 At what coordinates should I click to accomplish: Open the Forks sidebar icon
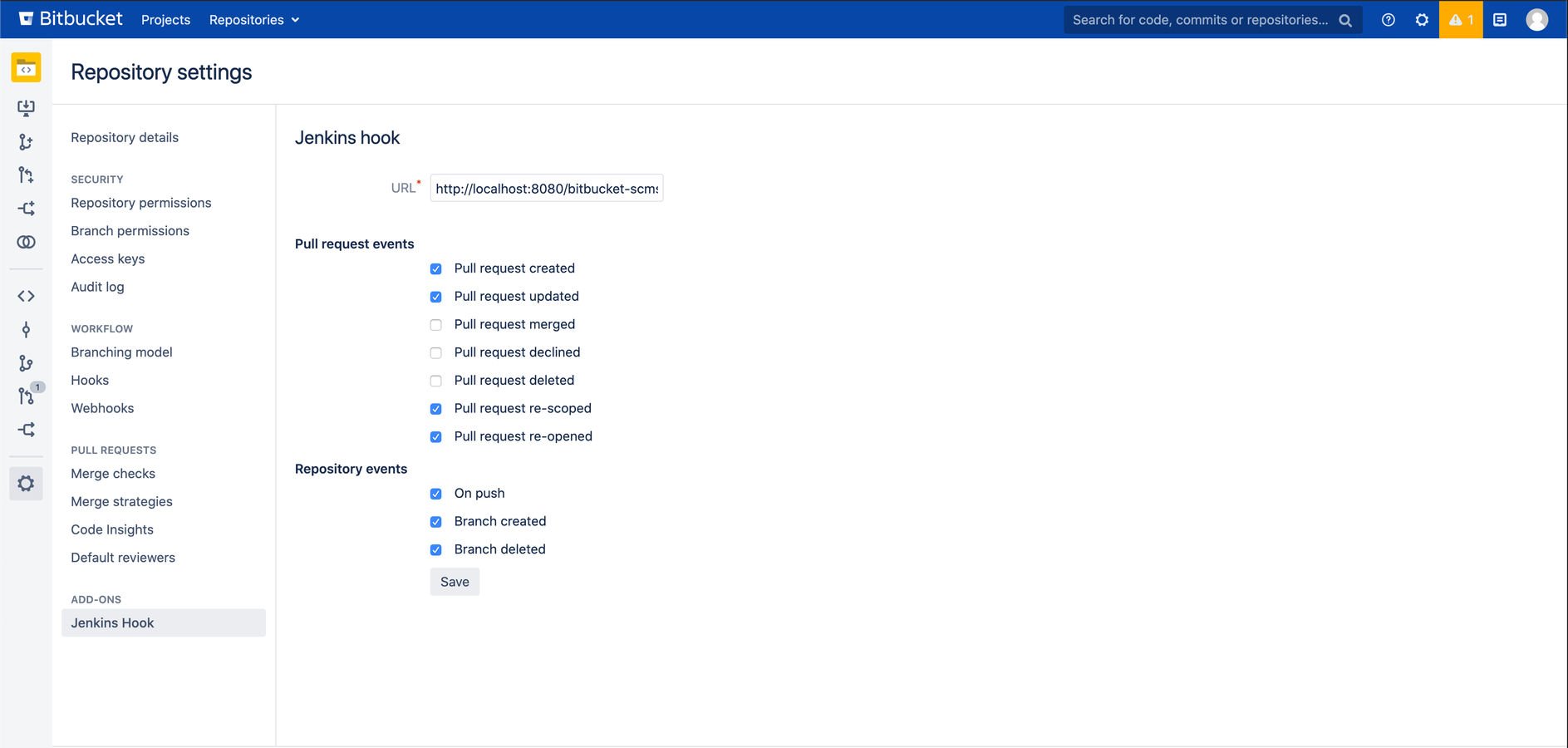point(26,430)
